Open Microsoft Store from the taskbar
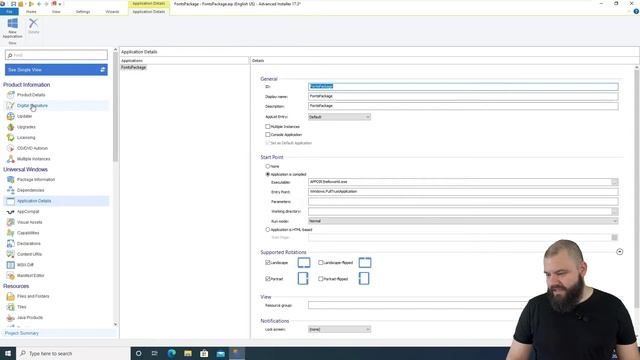This screenshot has width=640, height=360. 204,353
